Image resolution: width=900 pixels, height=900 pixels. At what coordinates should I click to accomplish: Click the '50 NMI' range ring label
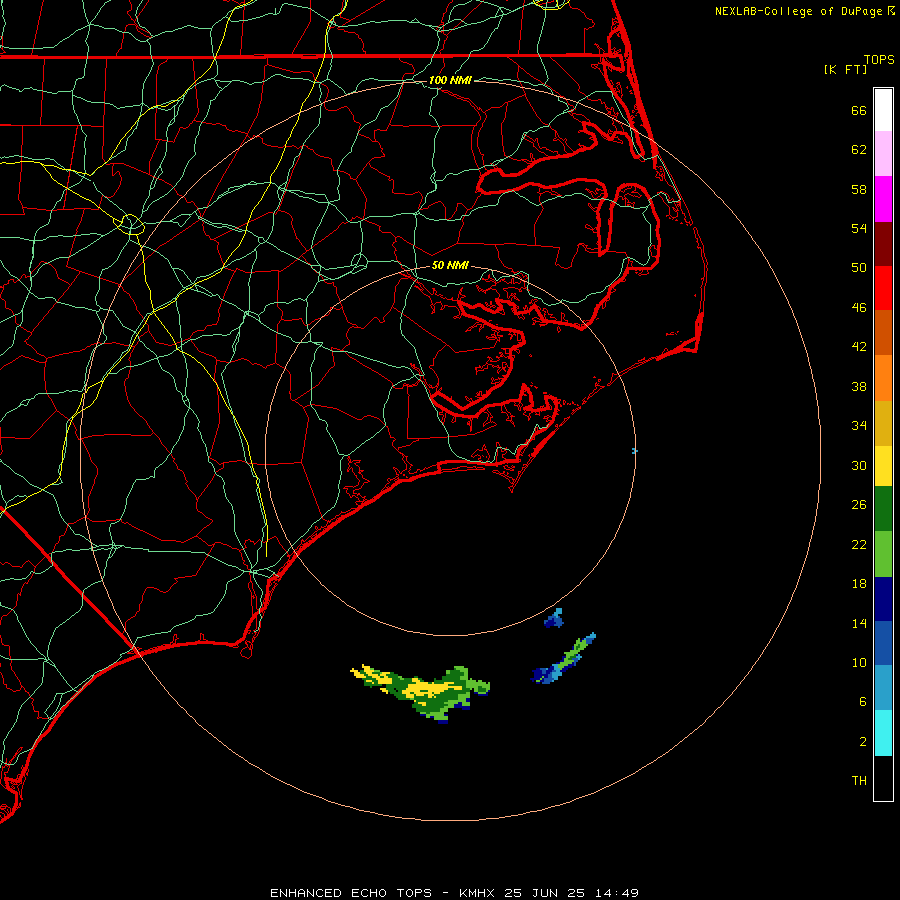(x=450, y=265)
